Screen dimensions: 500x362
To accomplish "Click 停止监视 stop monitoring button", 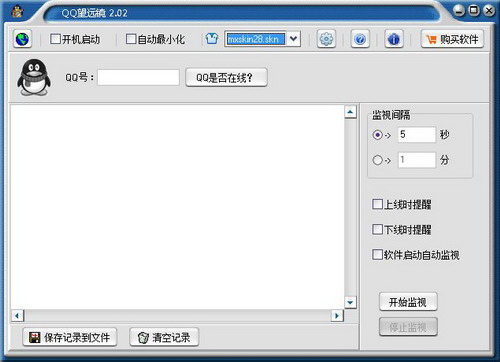I will click(x=408, y=327).
